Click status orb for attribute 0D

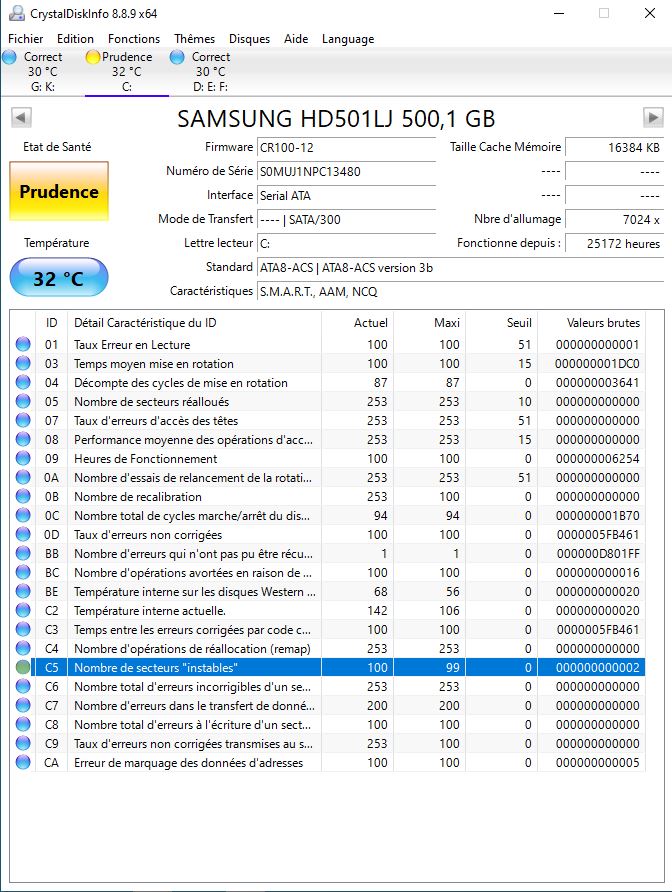tap(23, 534)
